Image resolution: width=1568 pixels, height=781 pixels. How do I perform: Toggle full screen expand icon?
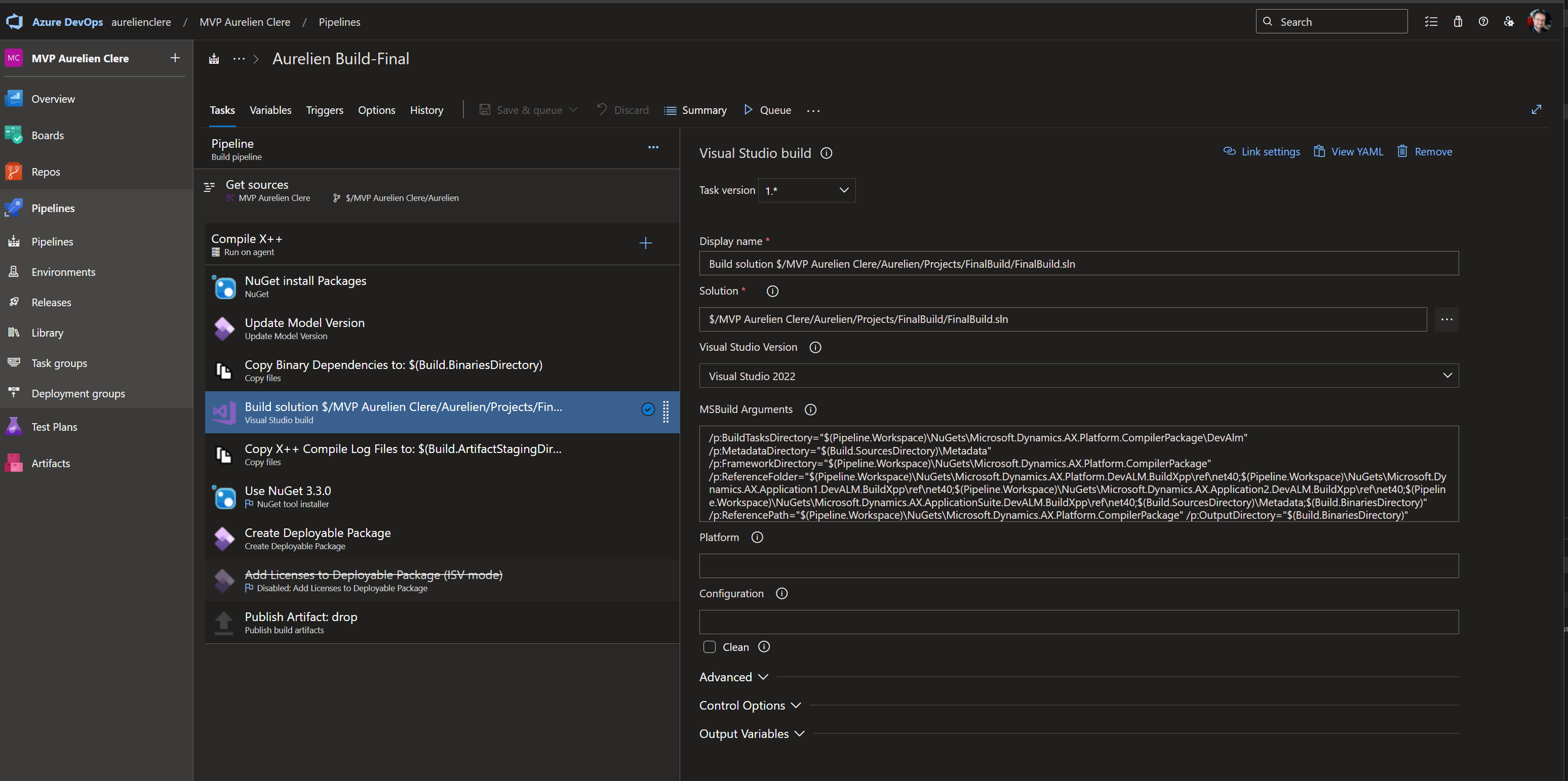tap(1537, 110)
